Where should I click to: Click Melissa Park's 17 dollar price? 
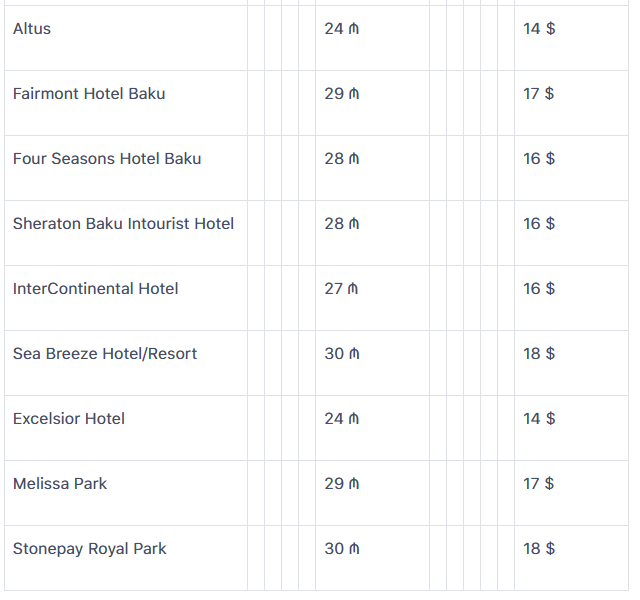539,484
